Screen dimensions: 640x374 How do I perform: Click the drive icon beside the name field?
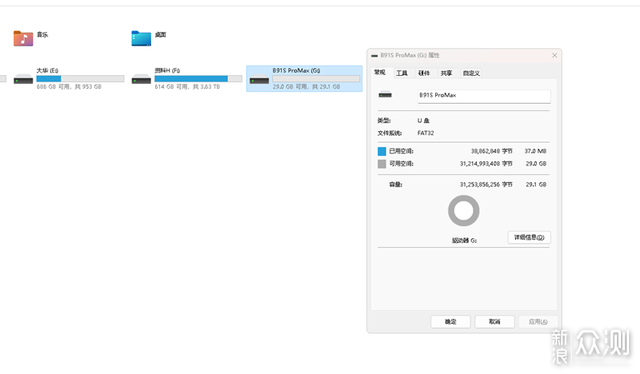pos(385,95)
